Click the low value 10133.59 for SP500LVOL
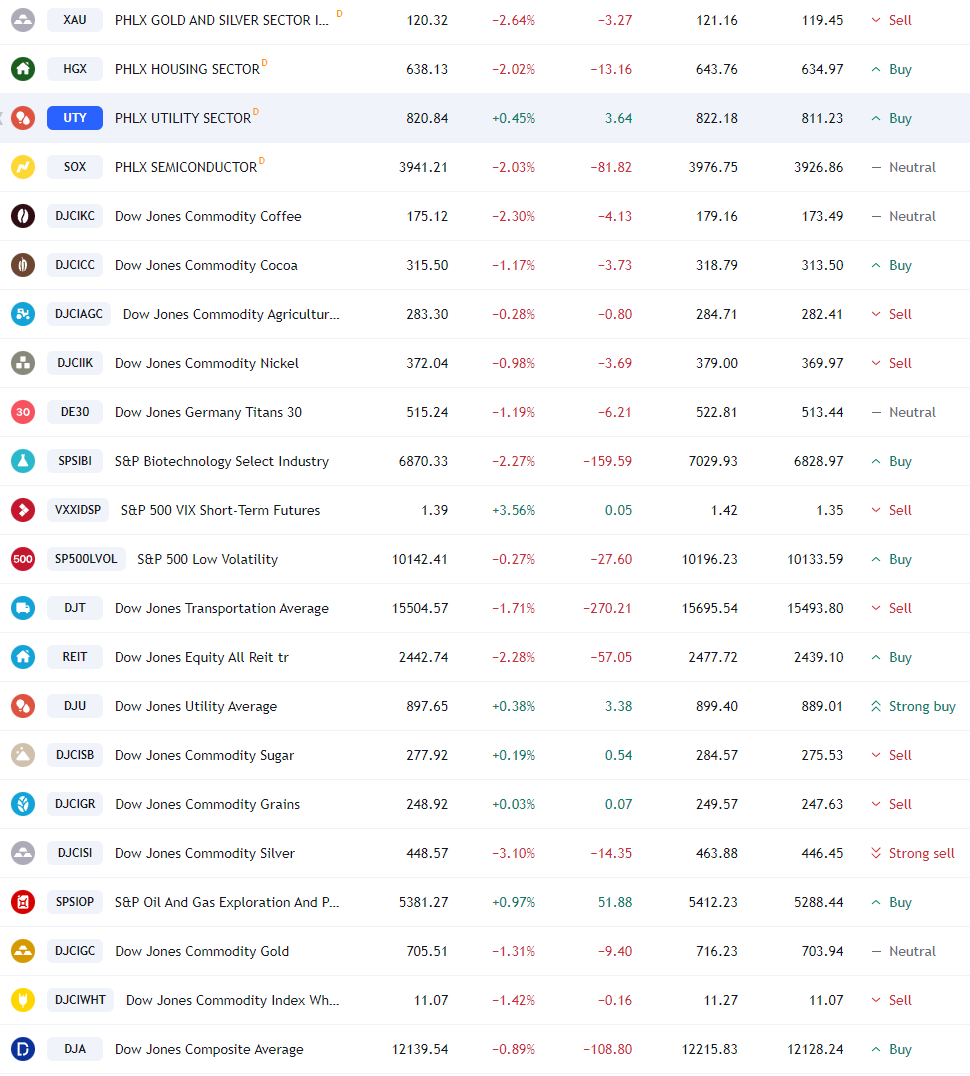This screenshot has height=1076, width=970. (815, 559)
